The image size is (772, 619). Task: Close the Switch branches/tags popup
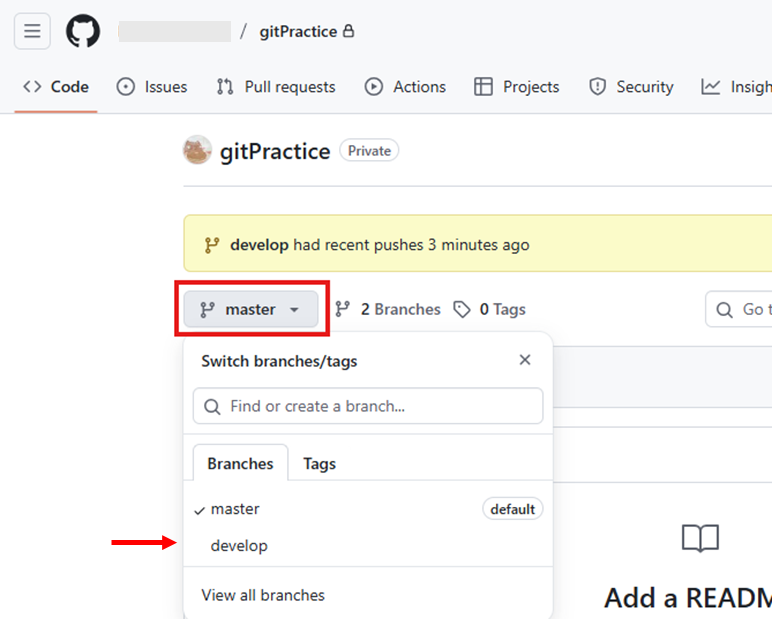click(525, 360)
